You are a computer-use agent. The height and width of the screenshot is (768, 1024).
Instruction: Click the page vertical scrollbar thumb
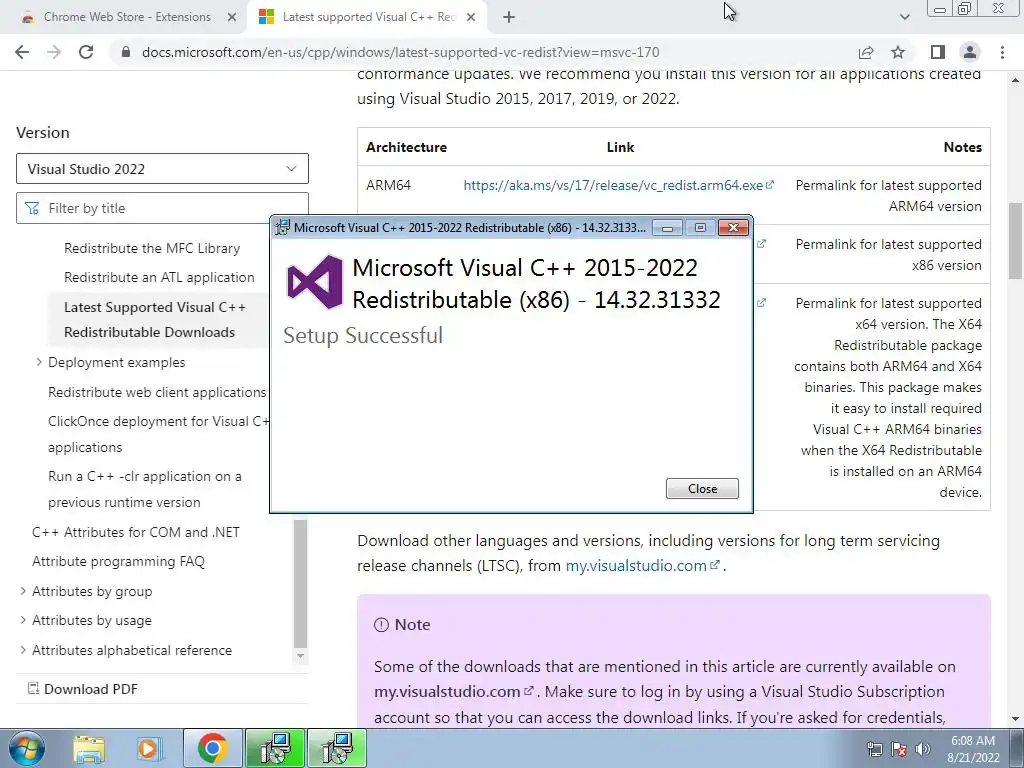1016,241
